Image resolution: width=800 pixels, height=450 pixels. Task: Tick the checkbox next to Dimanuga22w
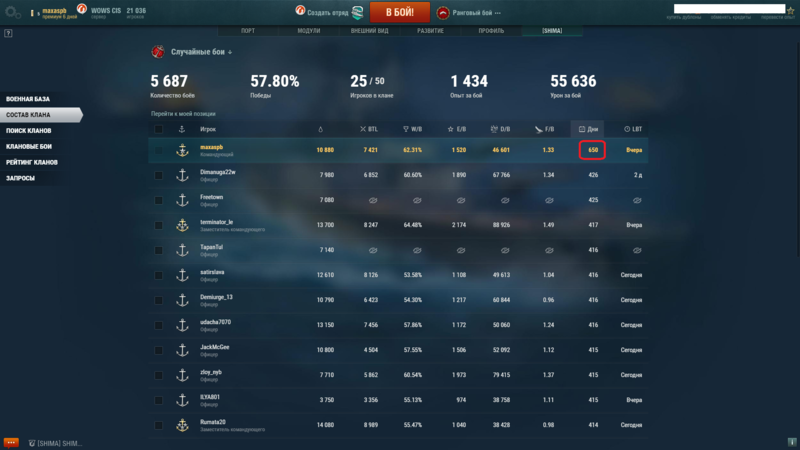(158, 175)
